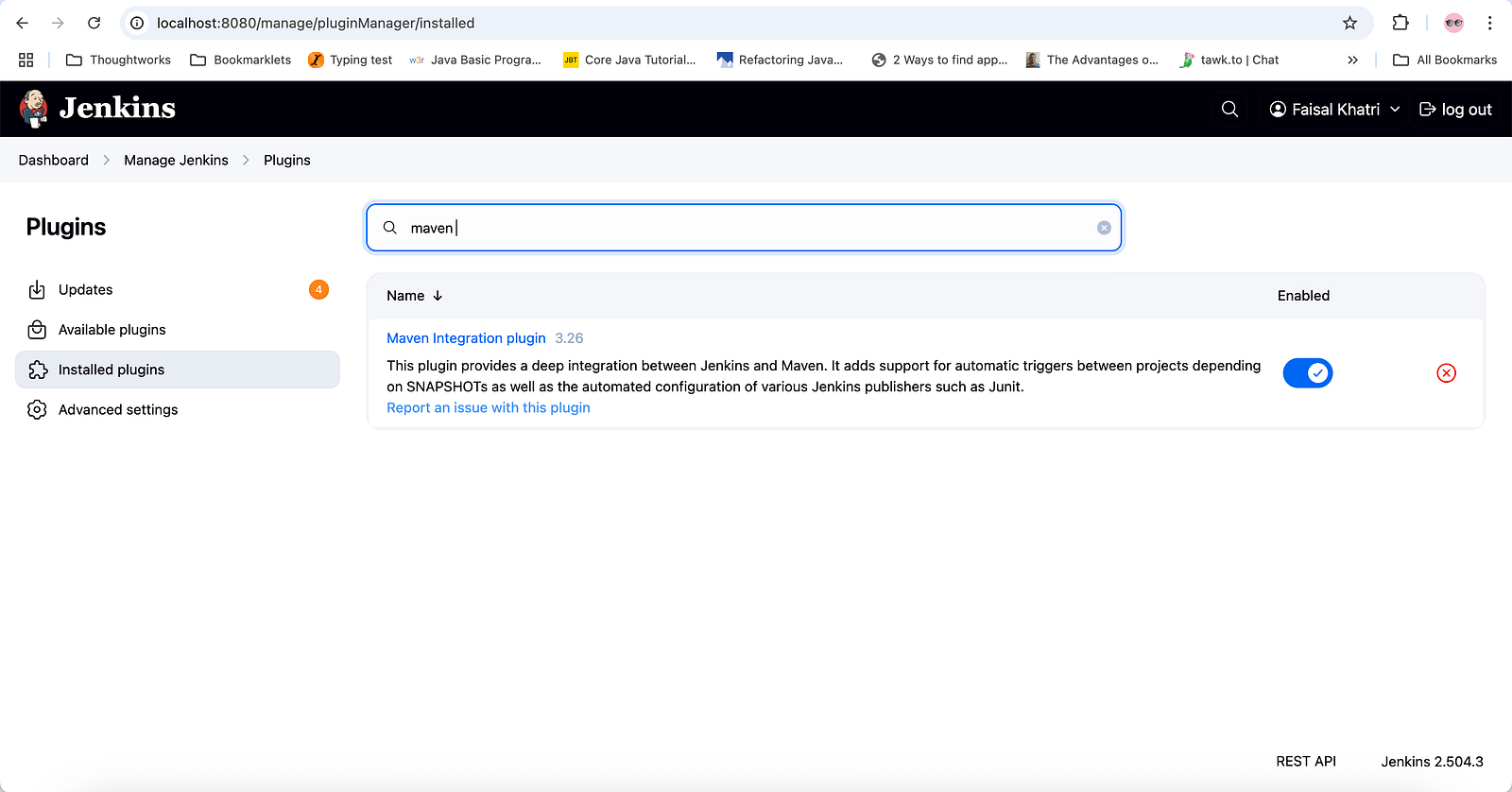Focus the plugin search field containing maven
1512x792 pixels.
744,228
